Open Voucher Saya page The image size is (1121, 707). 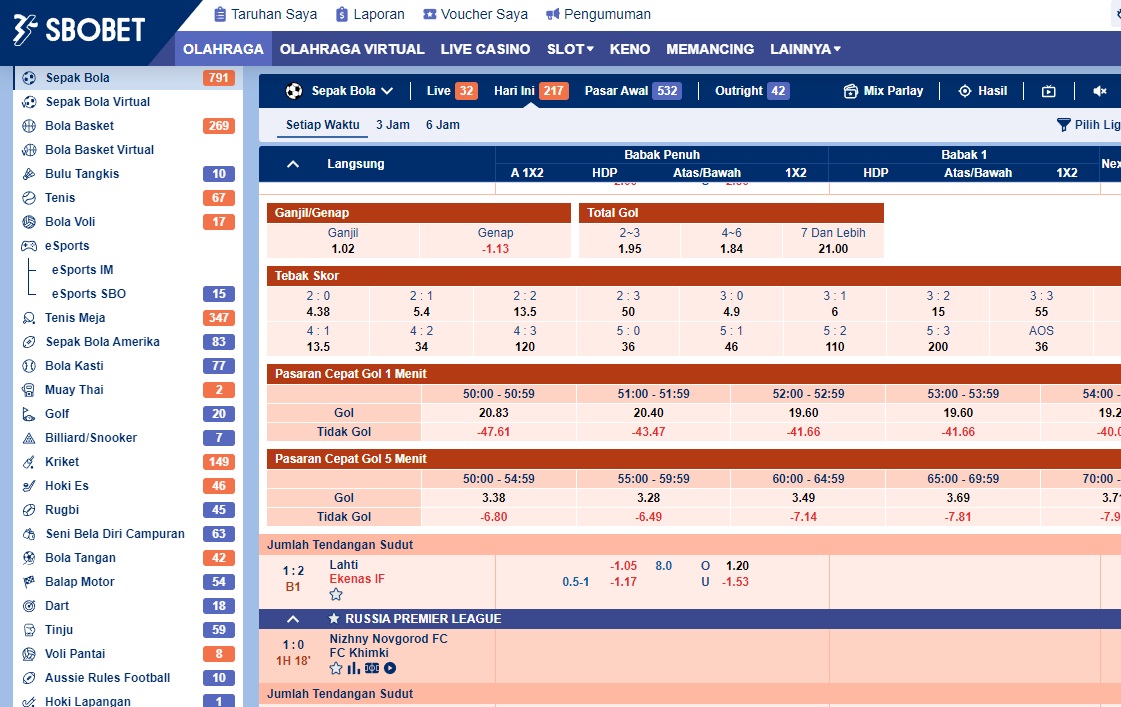pos(475,14)
